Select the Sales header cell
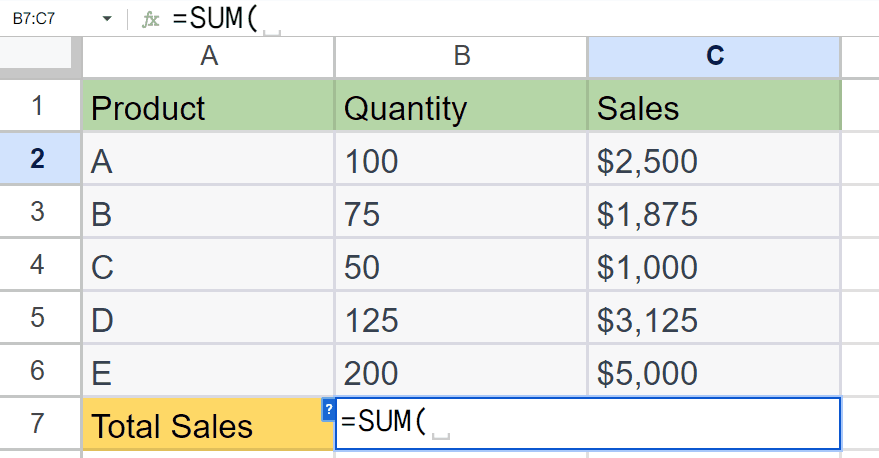Image resolution: width=879 pixels, height=458 pixels. tap(714, 105)
